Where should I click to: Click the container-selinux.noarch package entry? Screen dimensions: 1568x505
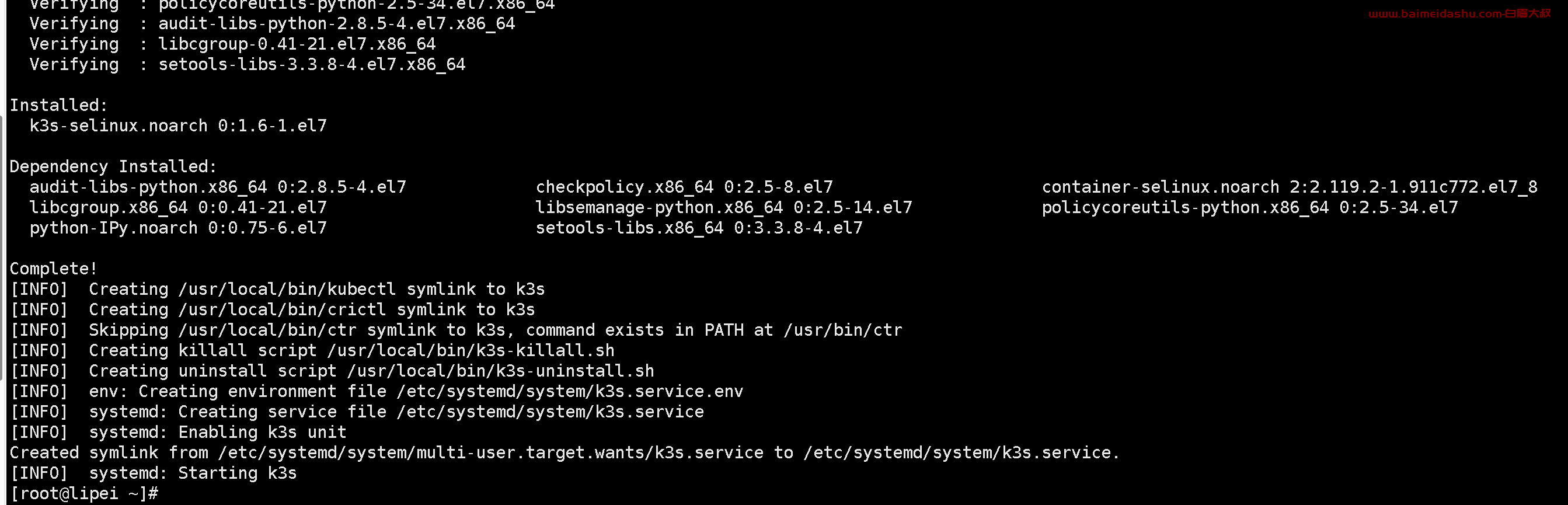tap(1289, 187)
